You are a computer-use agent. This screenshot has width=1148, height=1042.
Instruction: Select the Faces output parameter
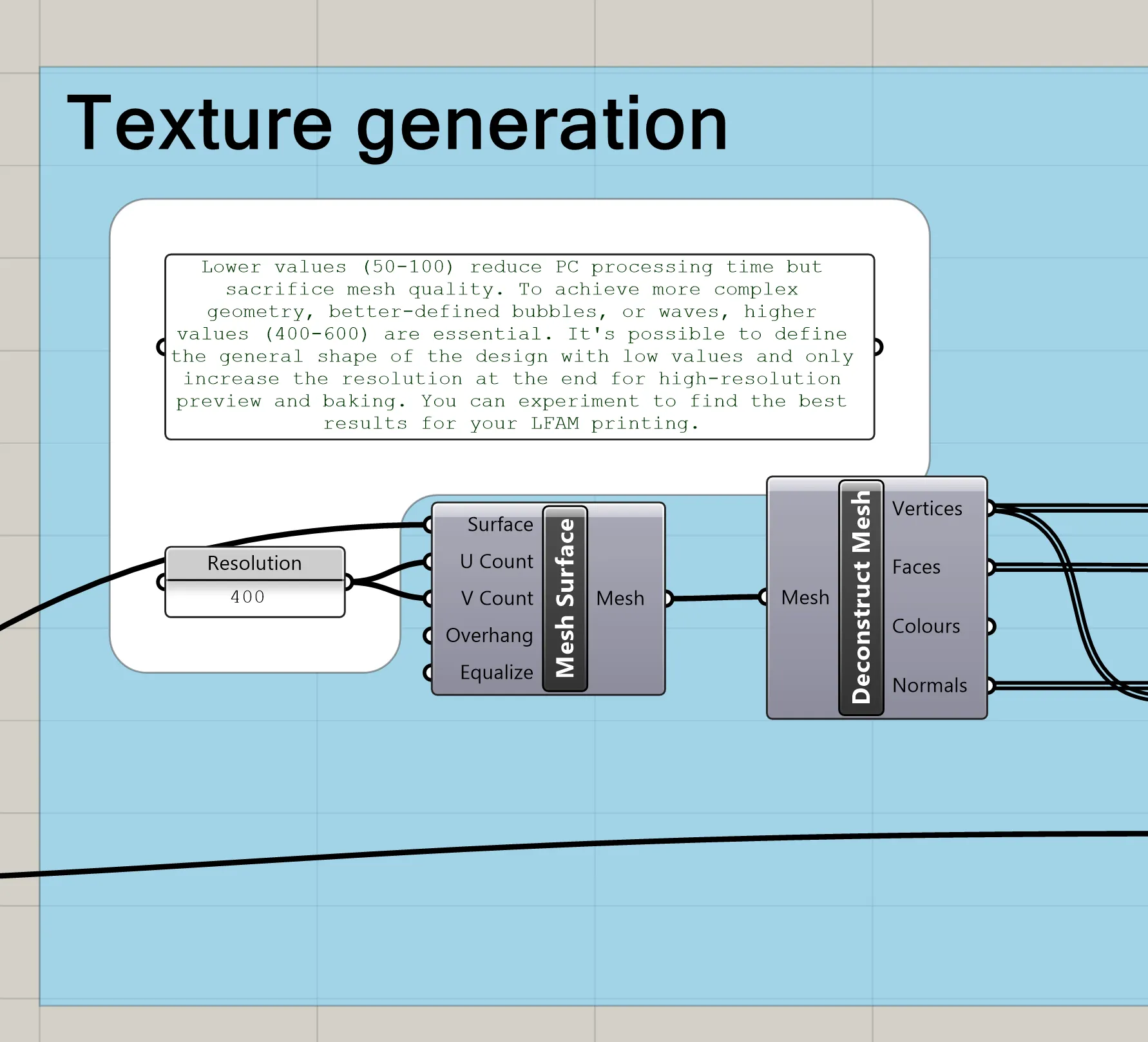tap(916, 567)
